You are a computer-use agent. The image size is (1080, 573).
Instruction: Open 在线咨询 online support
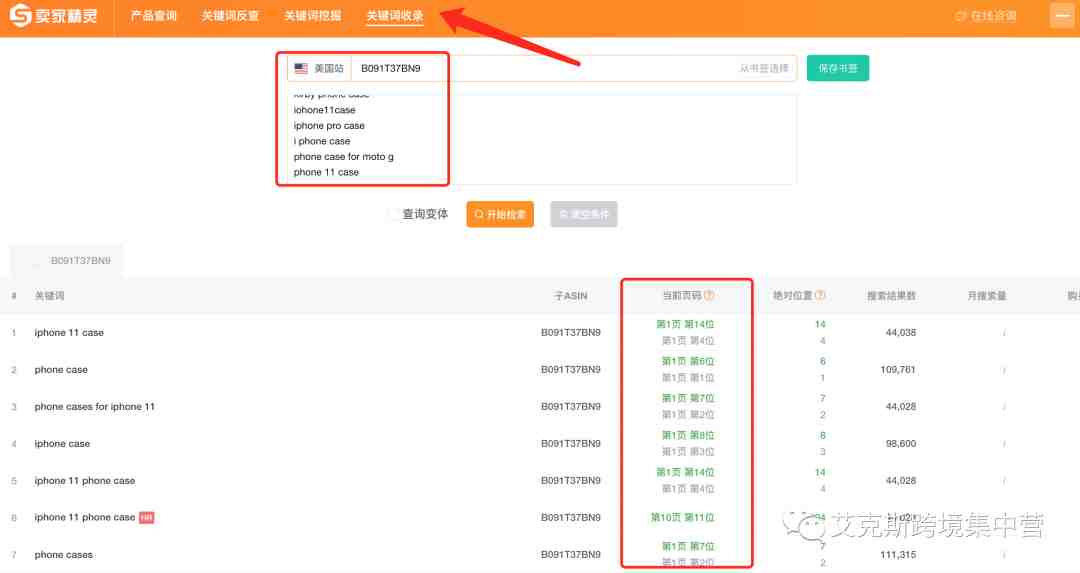pyautogui.click(x=986, y=16)
